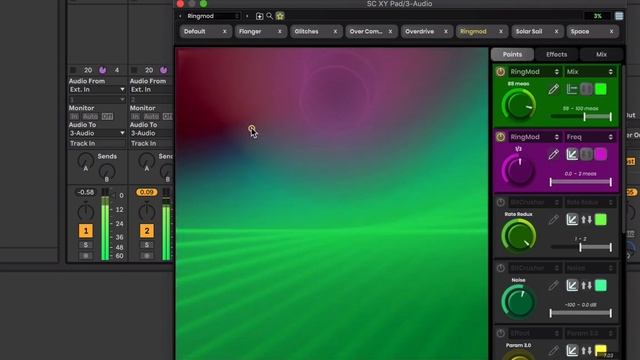This screenshot has width=640, height=360.
Task: Switch to the Mix tab
Action: [601, 54]
